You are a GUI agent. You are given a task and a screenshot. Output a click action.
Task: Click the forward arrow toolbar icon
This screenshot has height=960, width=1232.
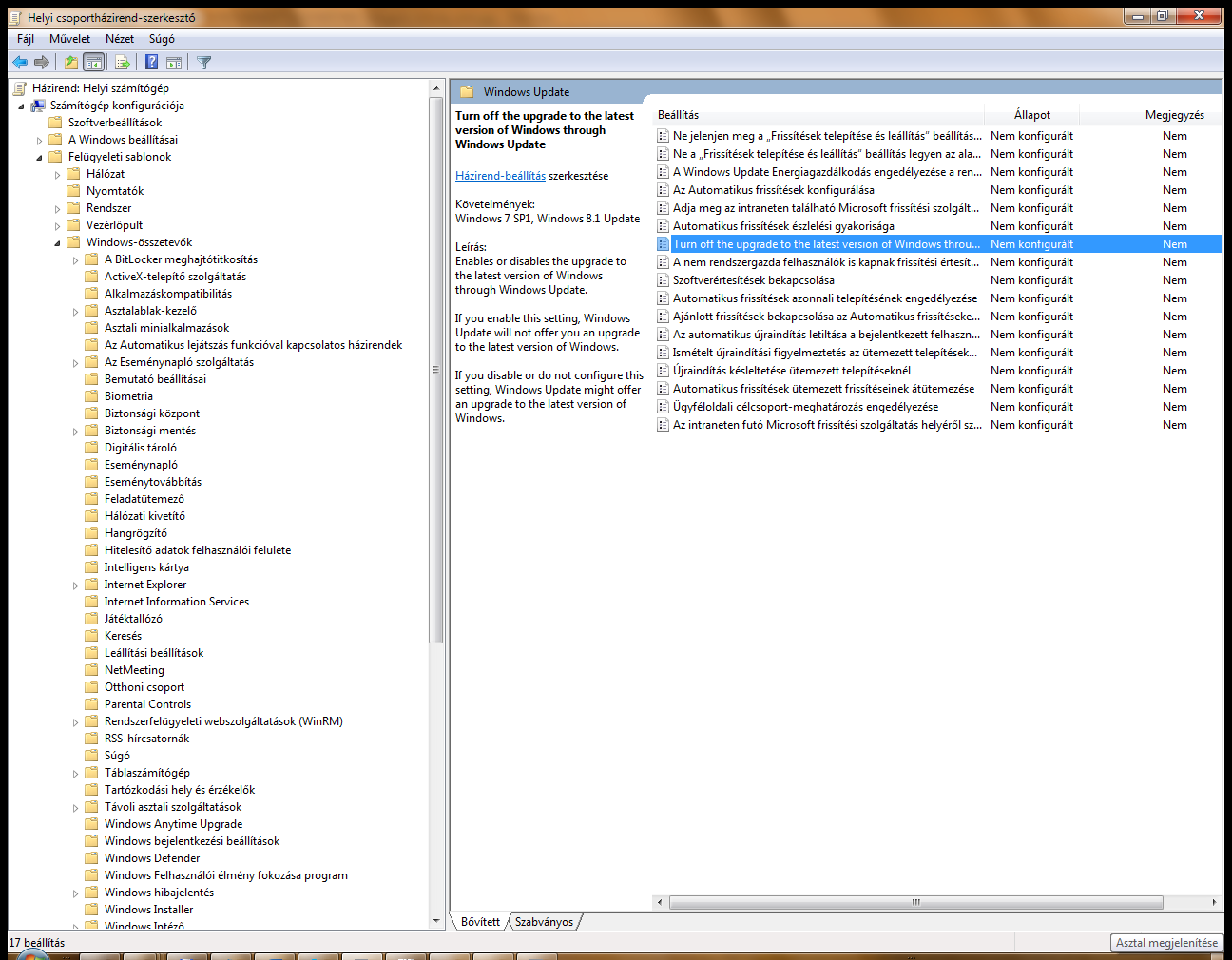pos(42,62)
